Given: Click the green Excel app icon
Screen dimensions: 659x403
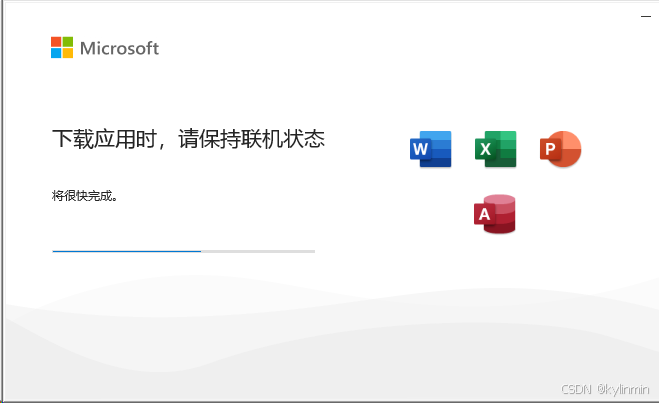Looking at the screenshot, I should point(496,149).
